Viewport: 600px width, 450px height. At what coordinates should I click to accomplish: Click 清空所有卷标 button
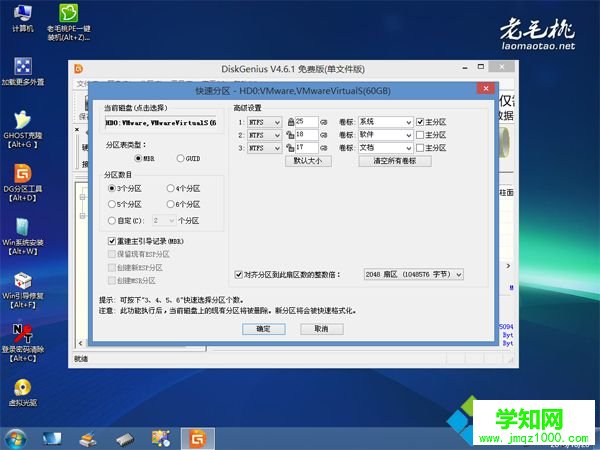pos(395,161)
